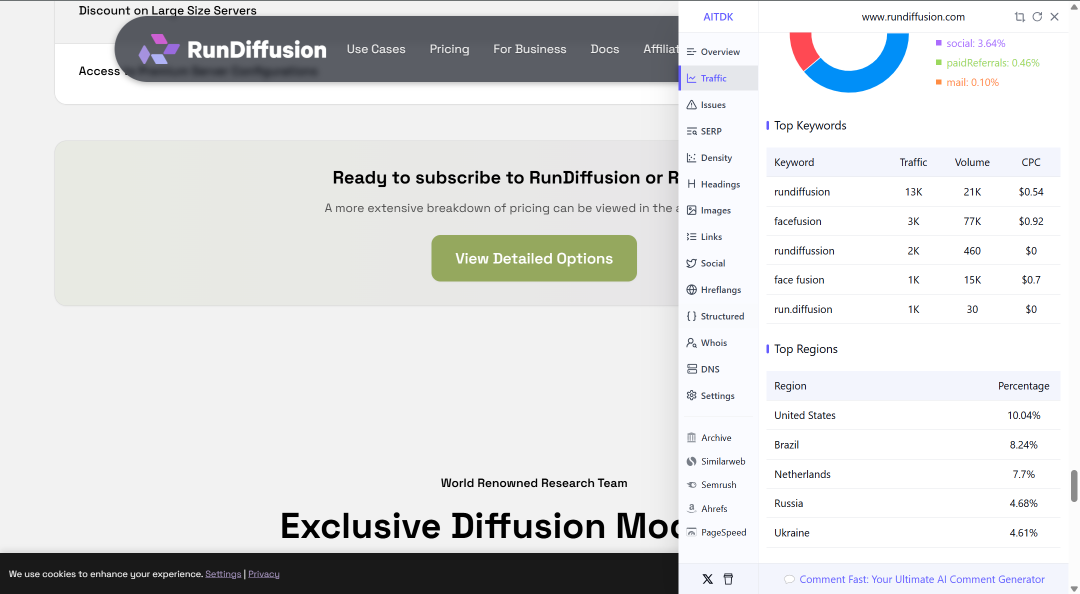Click the www.rundiffusion.com domain title
The height and width of the screenshot is (594, 1080).
[x=913, y=17]
